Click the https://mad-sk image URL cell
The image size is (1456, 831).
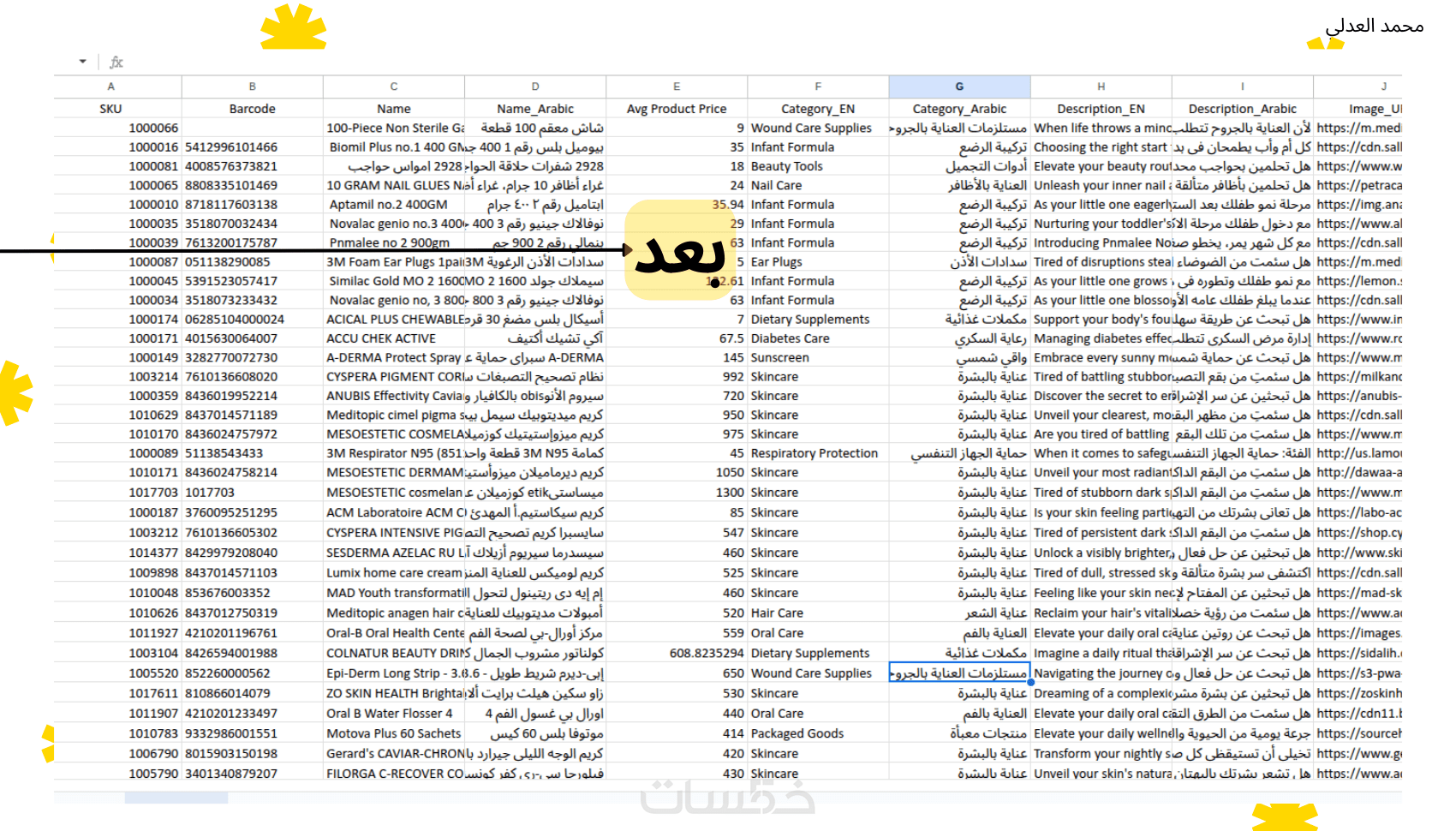[1358, 593]
